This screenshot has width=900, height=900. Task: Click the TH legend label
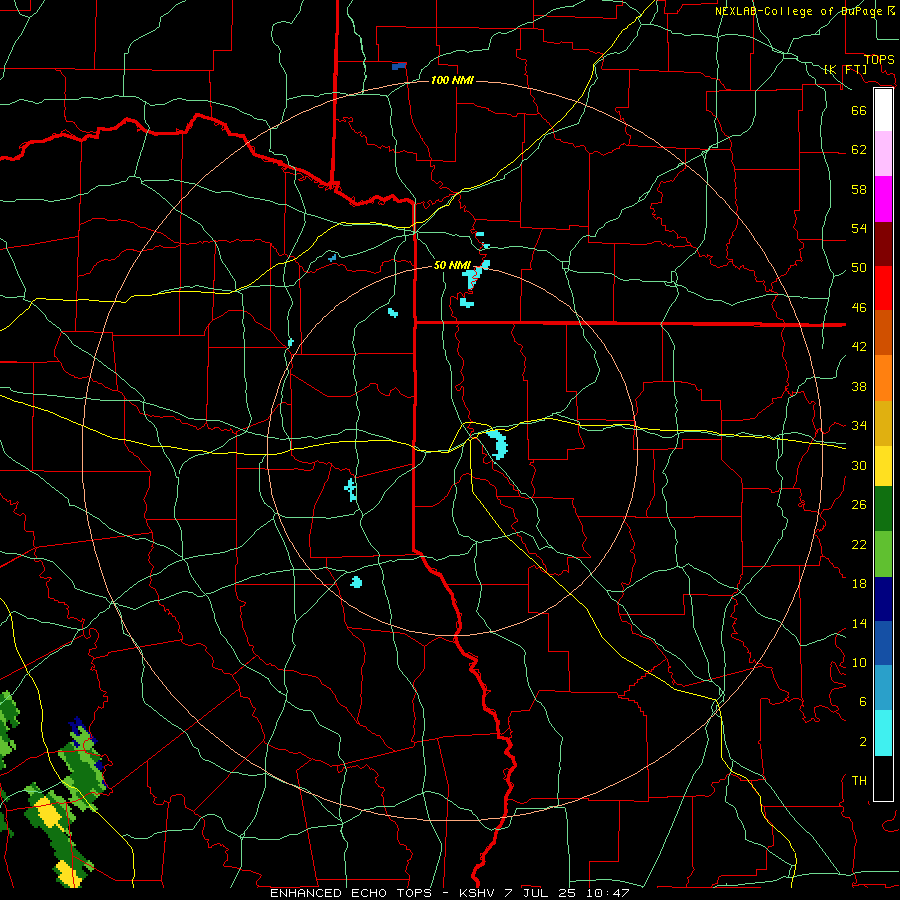[x=859, y=781]
